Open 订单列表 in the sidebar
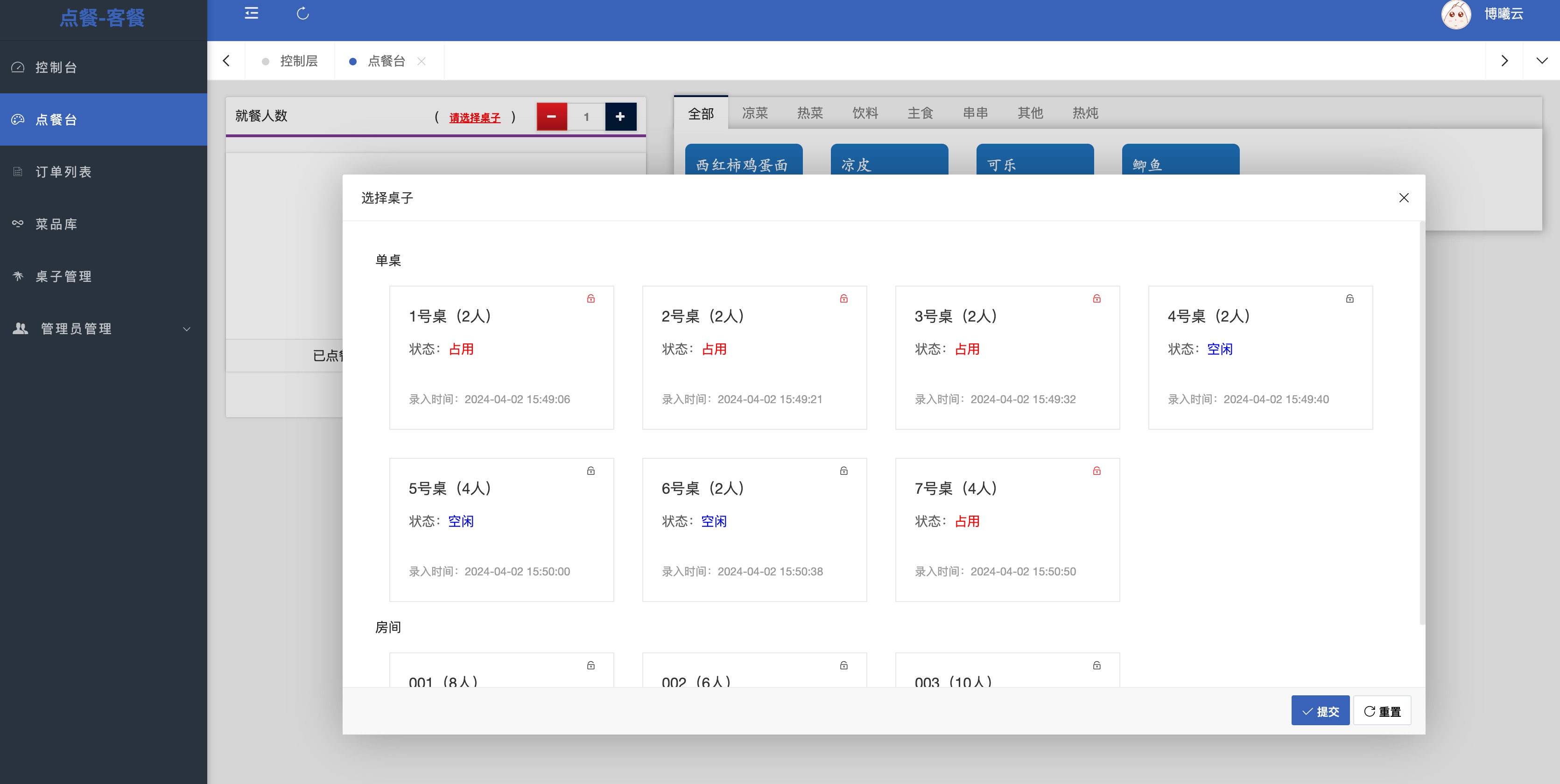The height and width of the screenshot is (784, 1560). [x=104, y=172]
